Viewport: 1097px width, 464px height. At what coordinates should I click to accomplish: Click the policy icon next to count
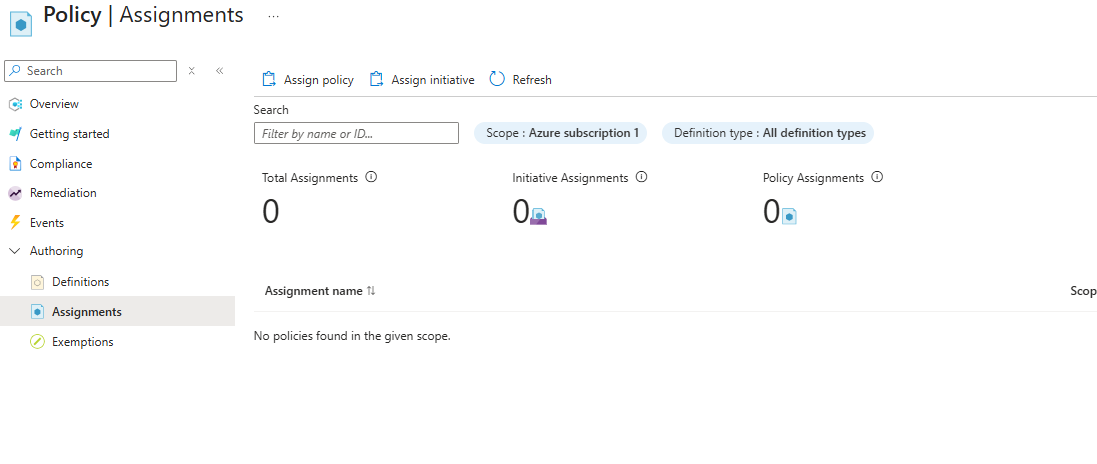(x=789, y=216)
